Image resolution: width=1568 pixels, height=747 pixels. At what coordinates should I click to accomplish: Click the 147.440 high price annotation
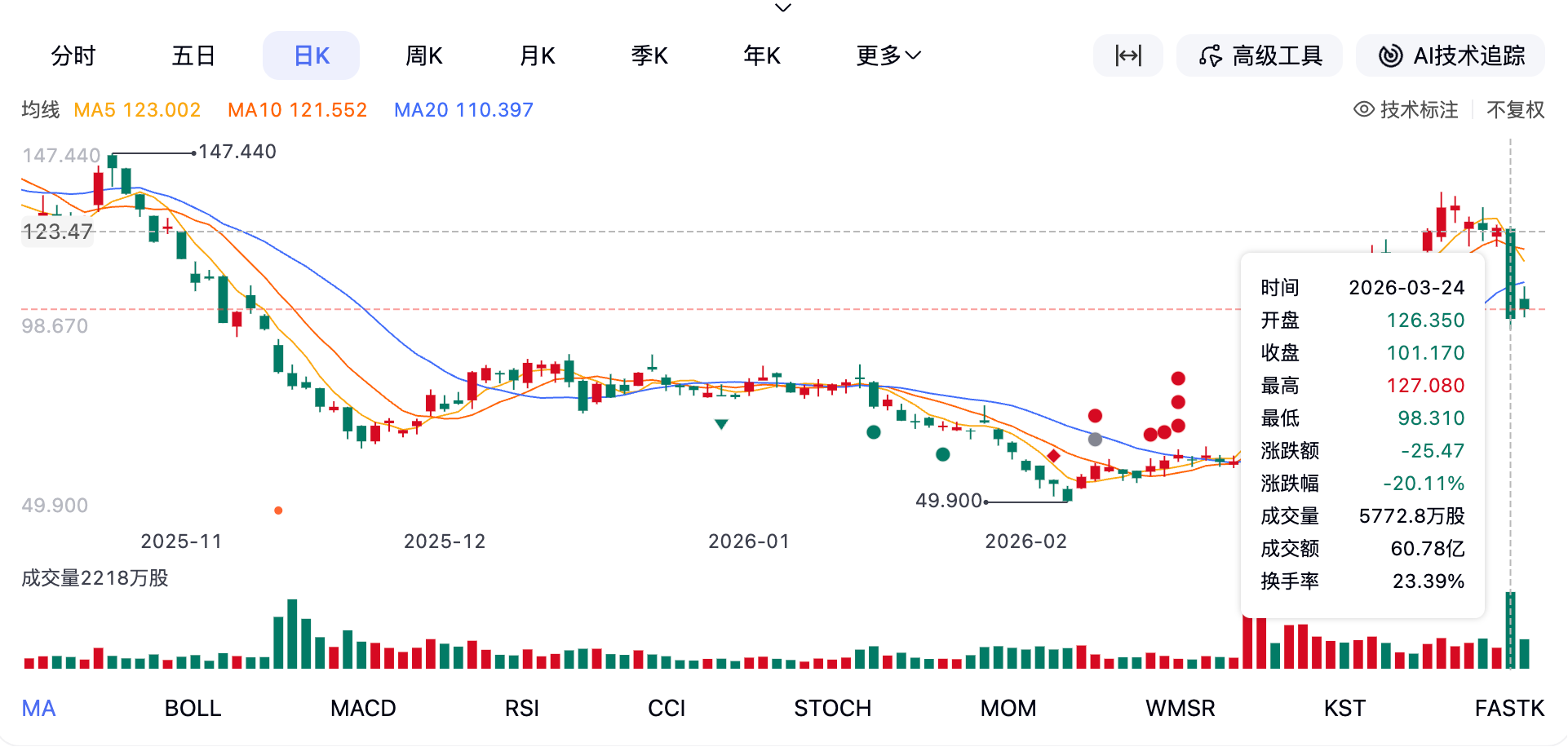(237, 152)
